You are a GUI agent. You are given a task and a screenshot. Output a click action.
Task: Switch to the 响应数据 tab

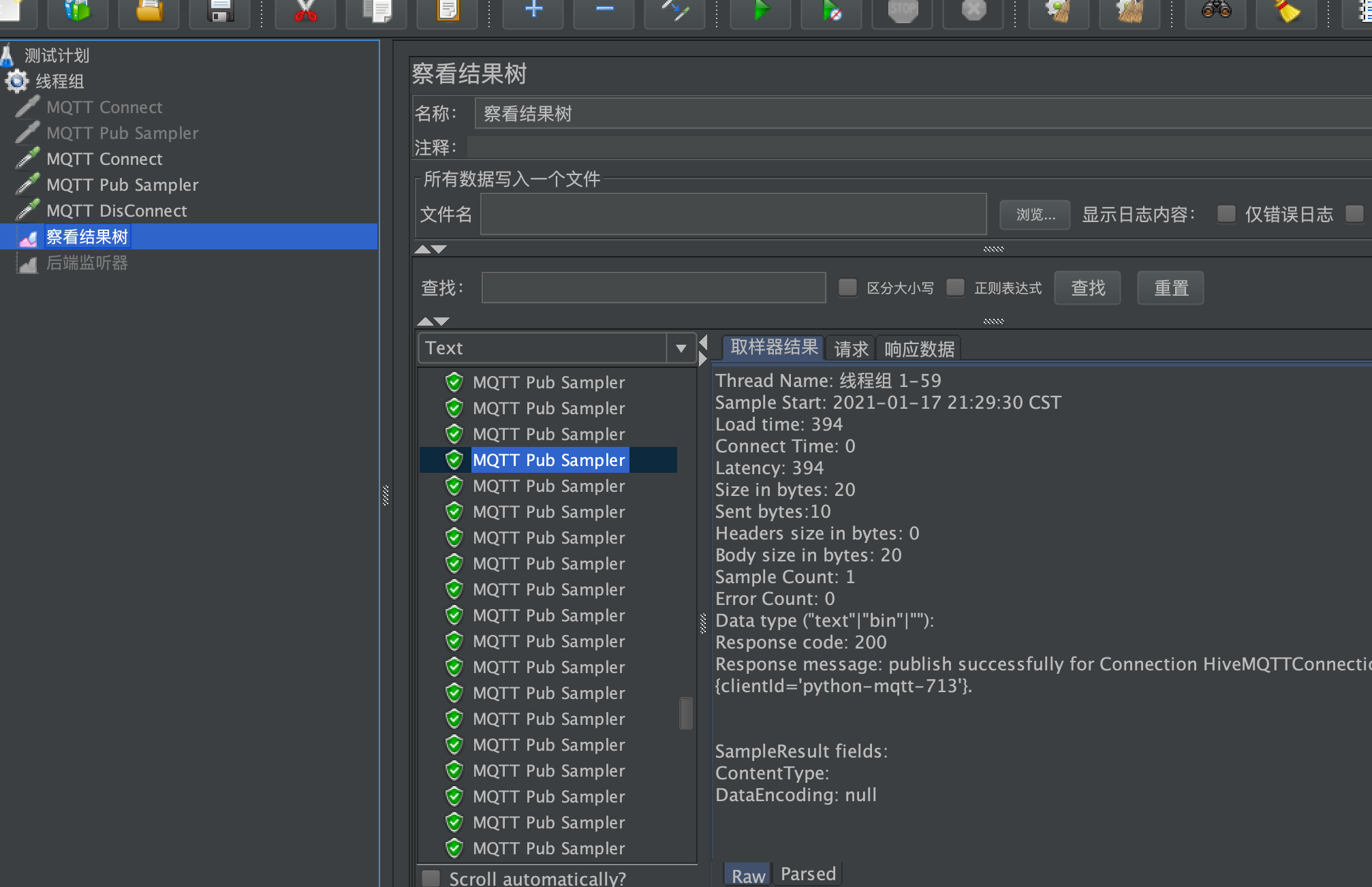click(x=918, y=347)
